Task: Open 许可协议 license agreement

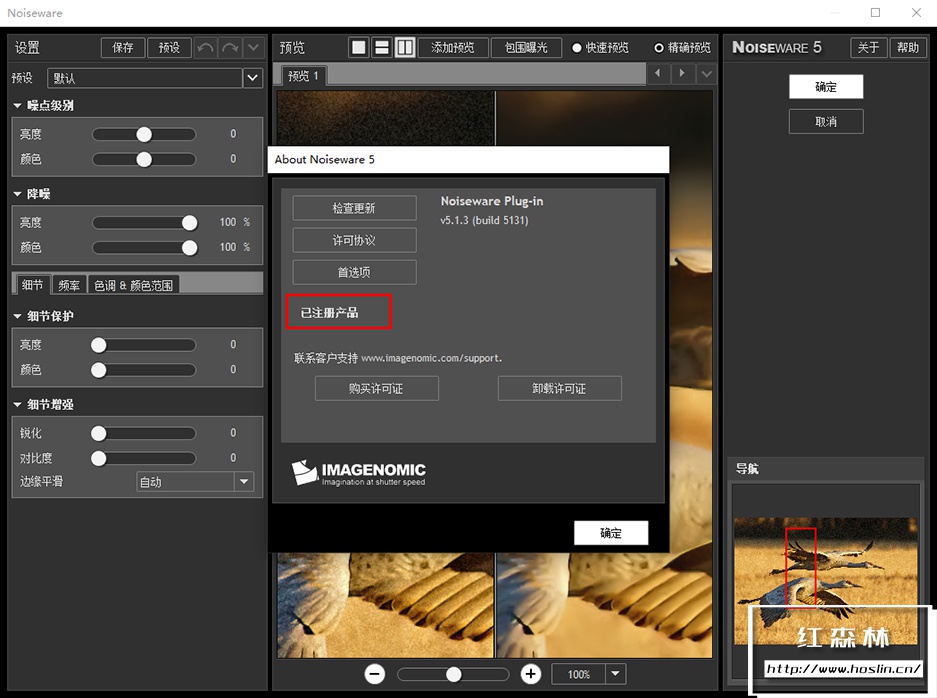Action: pos(354,240)
